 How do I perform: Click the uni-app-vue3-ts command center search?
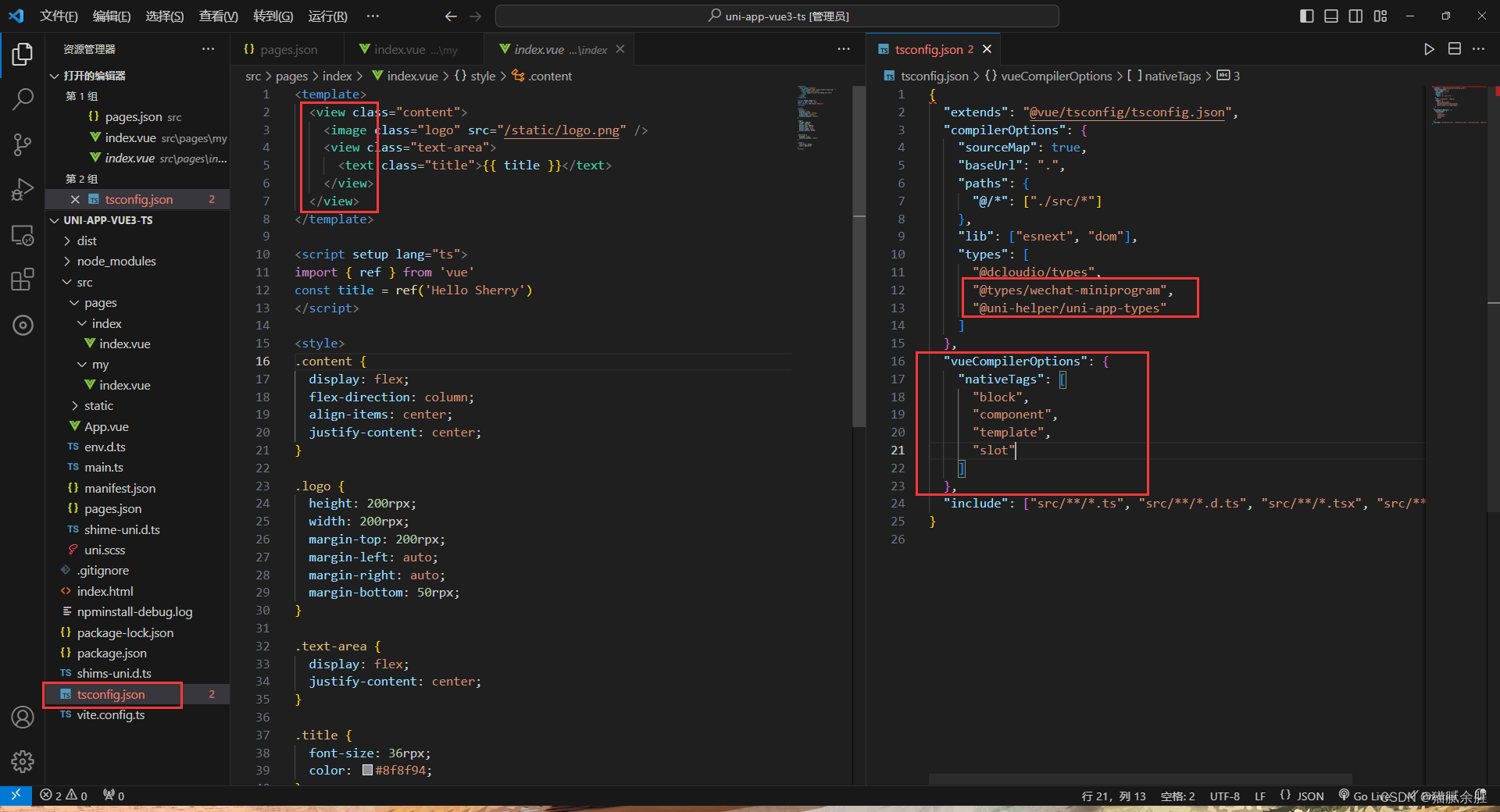(x=777, y=16)
